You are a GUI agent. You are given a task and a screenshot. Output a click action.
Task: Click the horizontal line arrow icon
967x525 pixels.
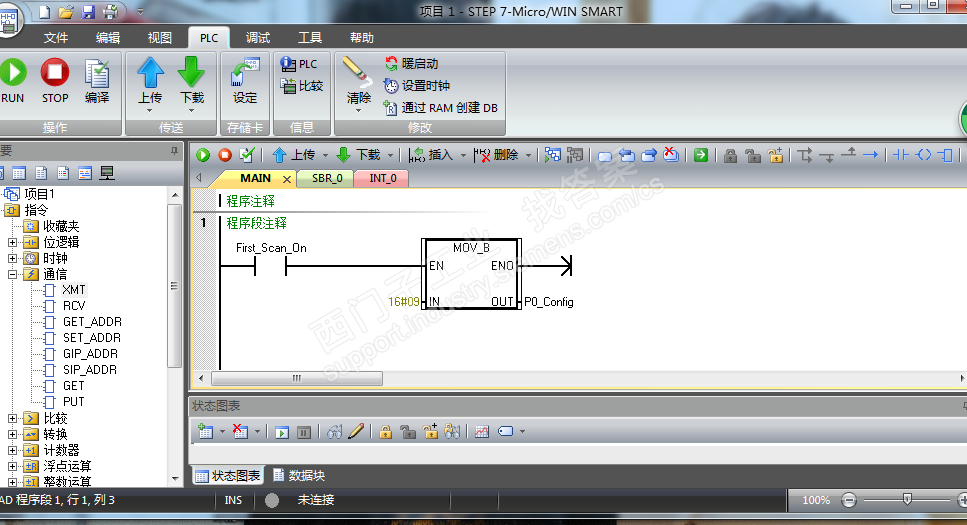(870, 155)
